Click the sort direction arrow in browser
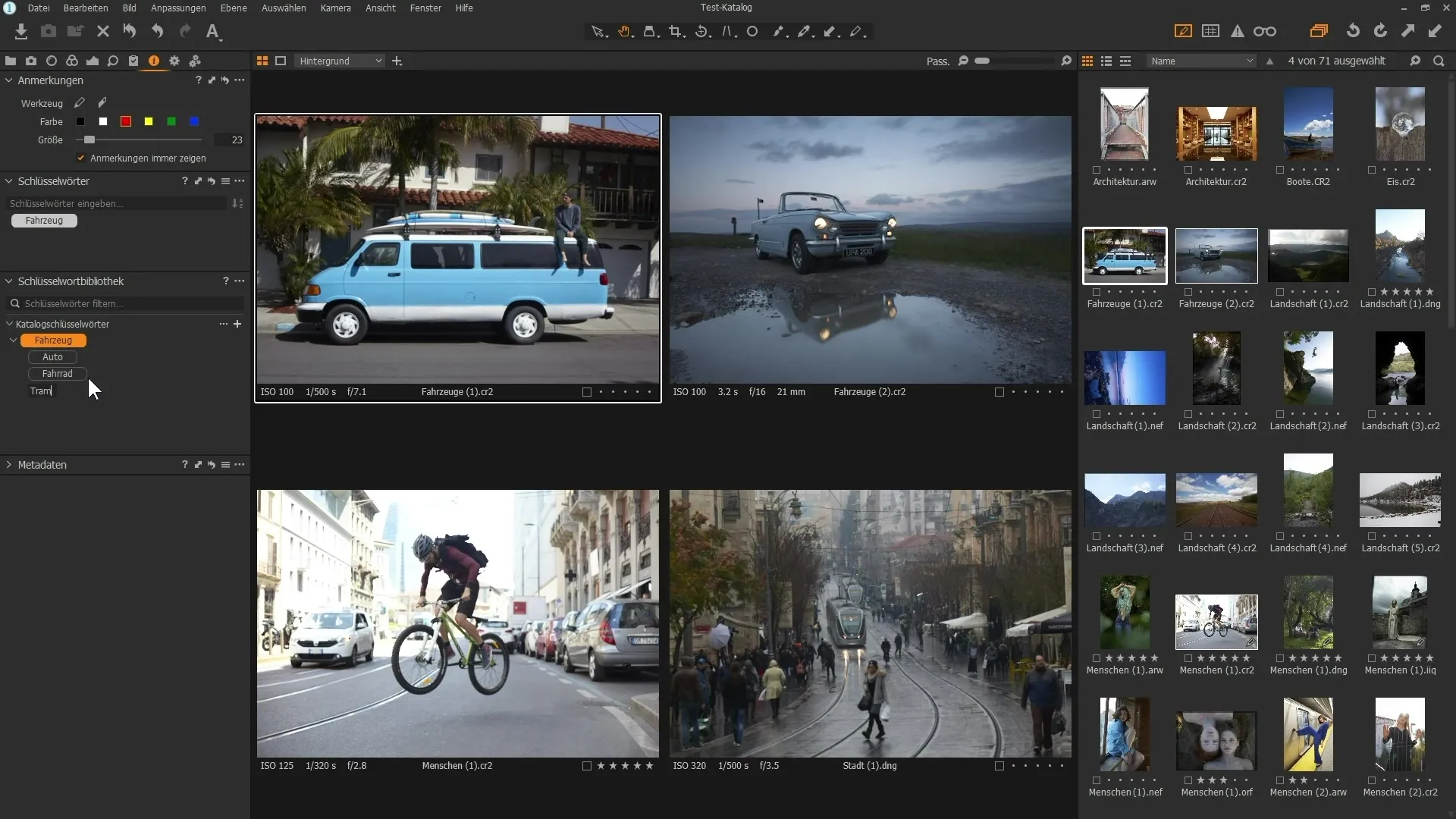This screenshot has width=1456, height=819. (x=1270, y=61)
